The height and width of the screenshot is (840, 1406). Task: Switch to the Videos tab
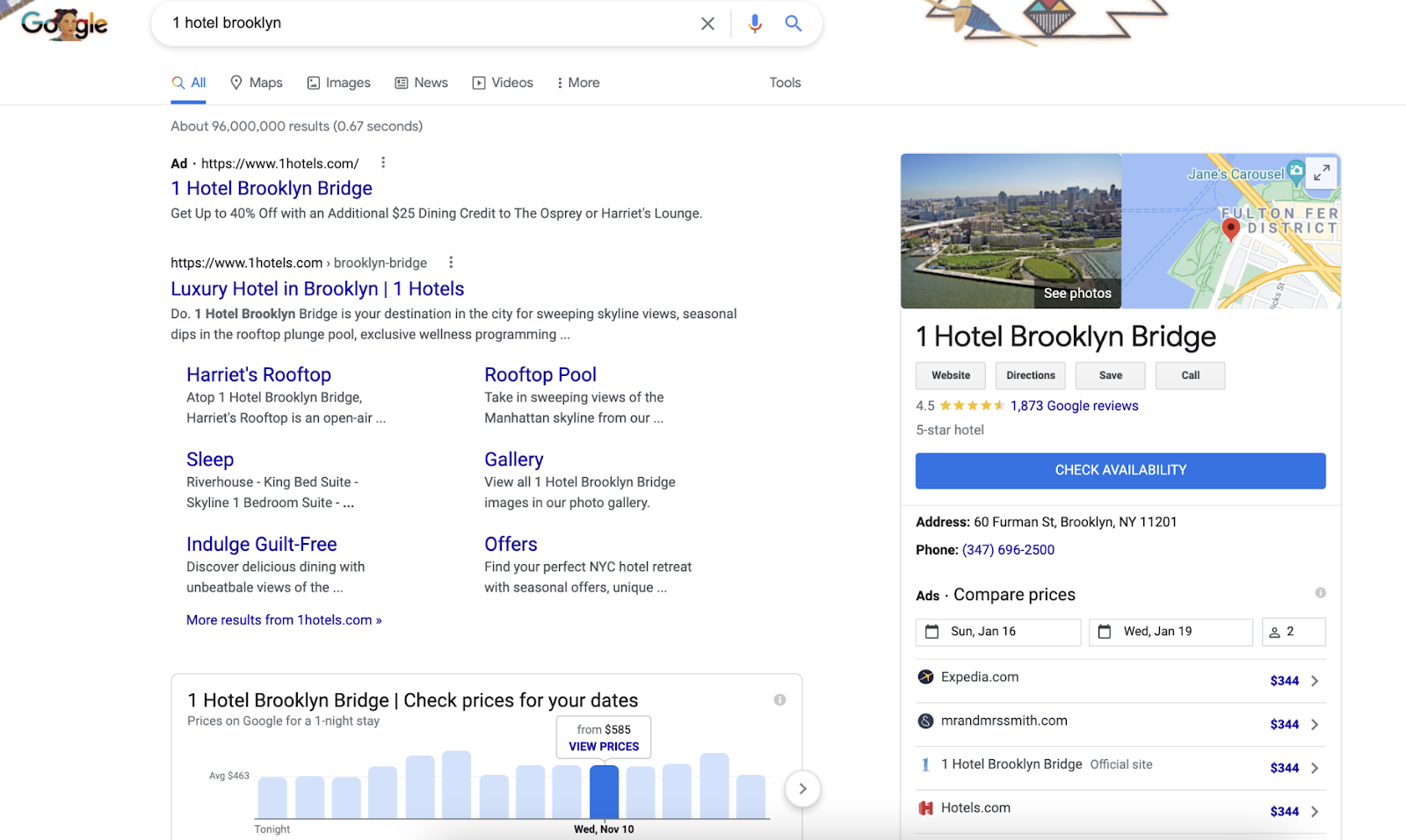pos(503,83)
